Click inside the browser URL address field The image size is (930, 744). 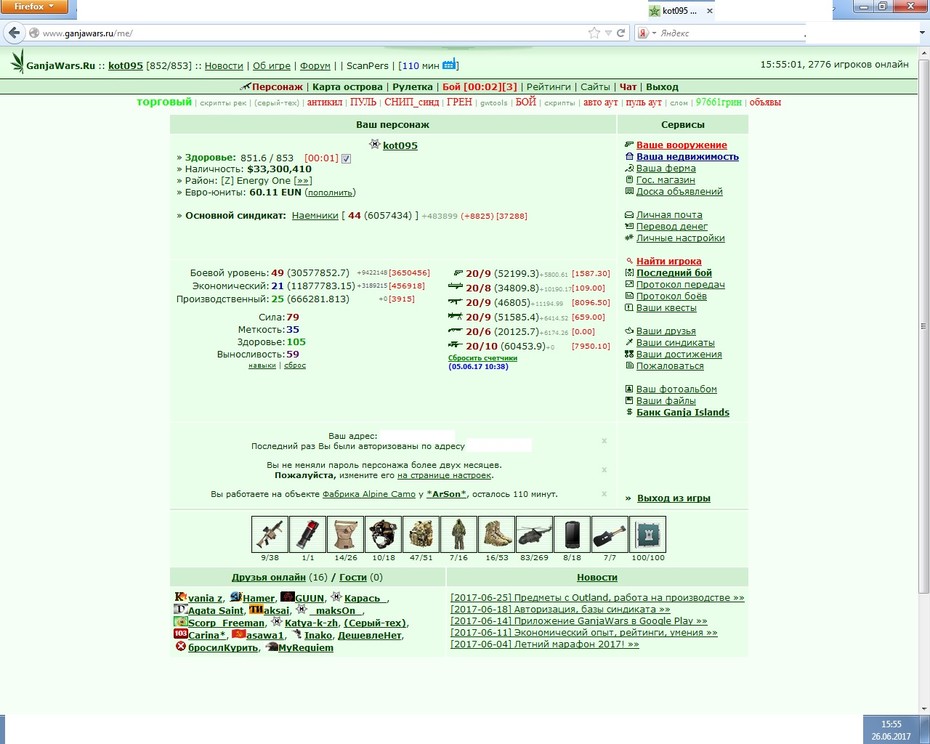pos(308,33)
